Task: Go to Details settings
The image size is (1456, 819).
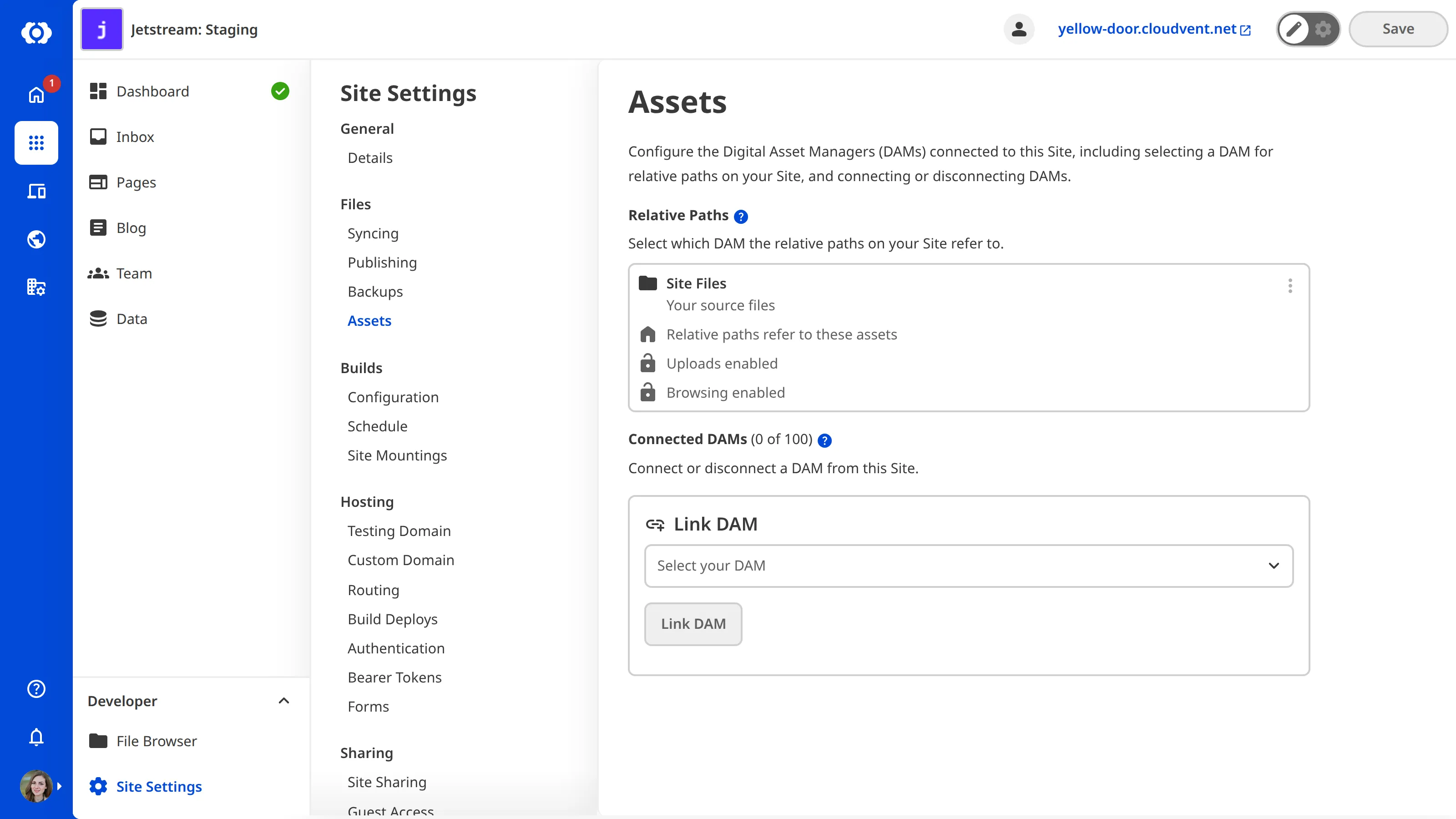Action: pyautogui.click(x=369, y=158)
